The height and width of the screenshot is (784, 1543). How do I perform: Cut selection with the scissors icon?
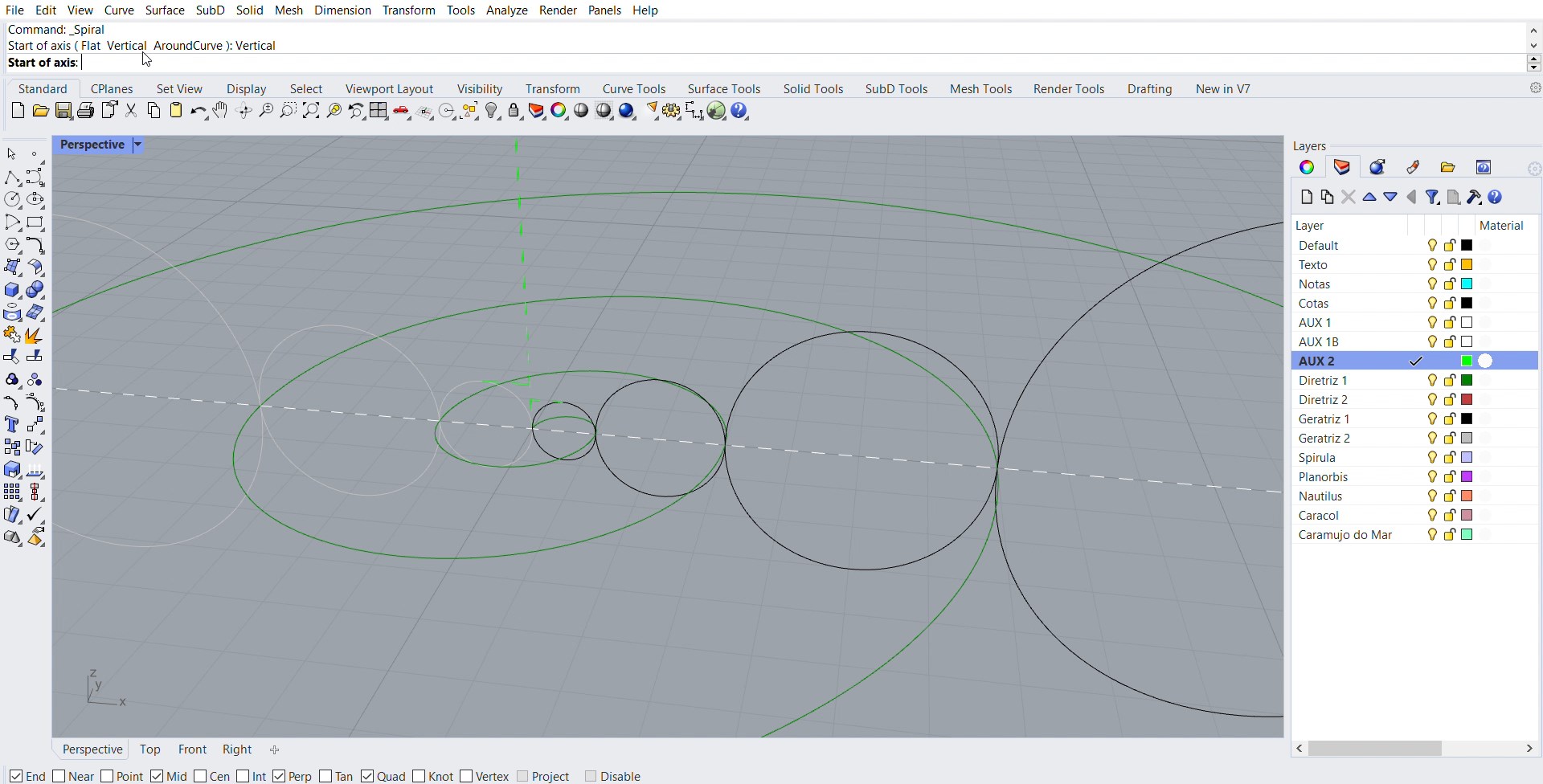coord(131,111)
